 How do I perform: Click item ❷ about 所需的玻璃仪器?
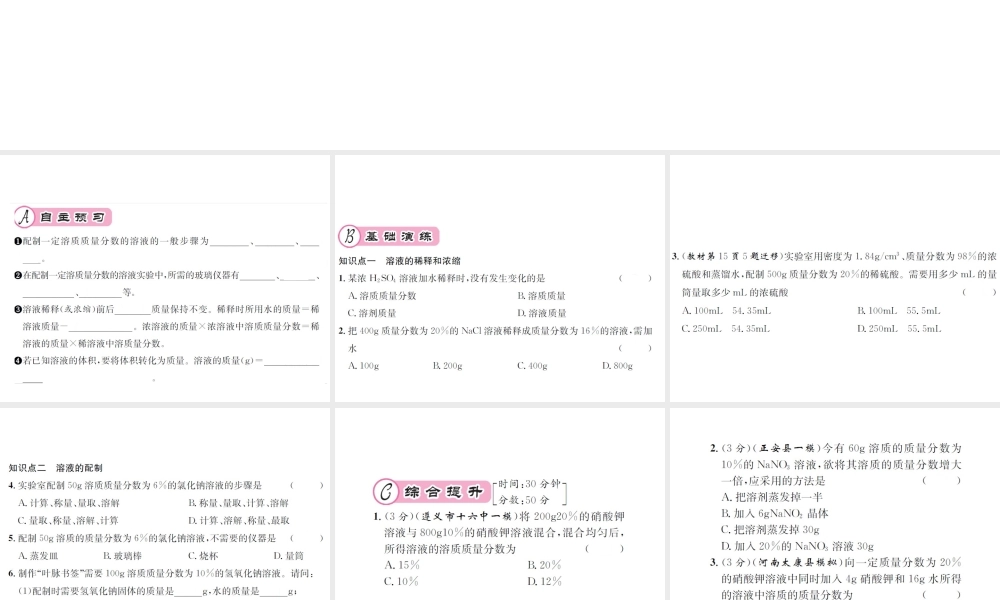coord(166,284)
